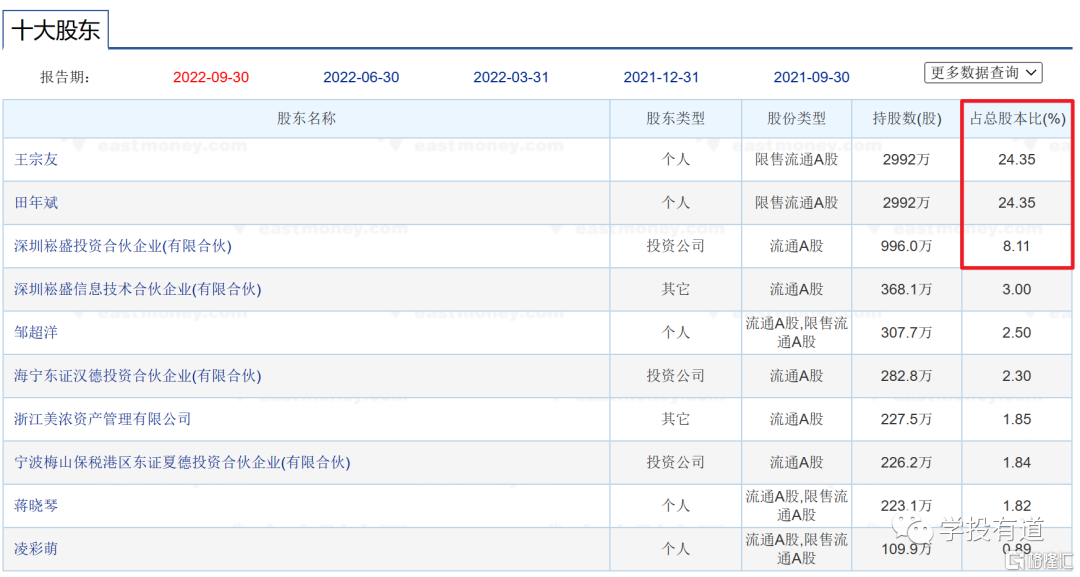Open shareholder link 邹超洋

pyautogui.click(x=36, y=333)
